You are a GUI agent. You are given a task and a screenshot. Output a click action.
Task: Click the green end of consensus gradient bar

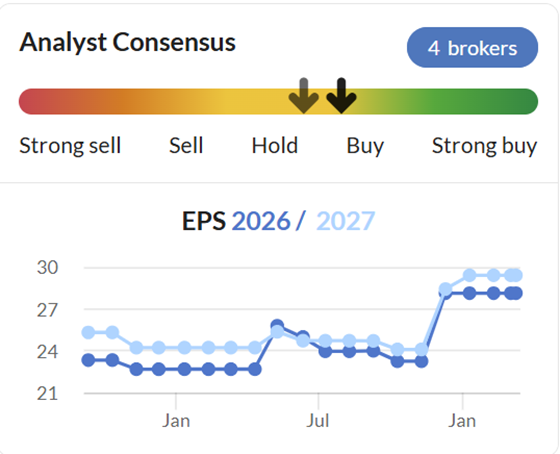tap(524, 101)
